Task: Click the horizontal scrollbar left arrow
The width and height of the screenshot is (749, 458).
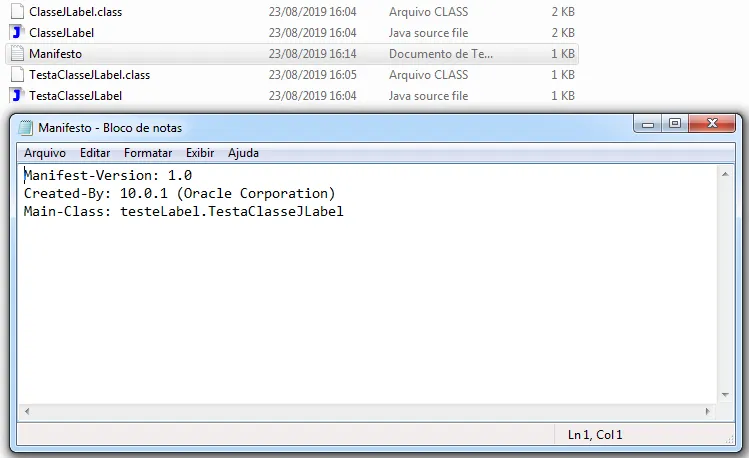Action: coord(27,411)
